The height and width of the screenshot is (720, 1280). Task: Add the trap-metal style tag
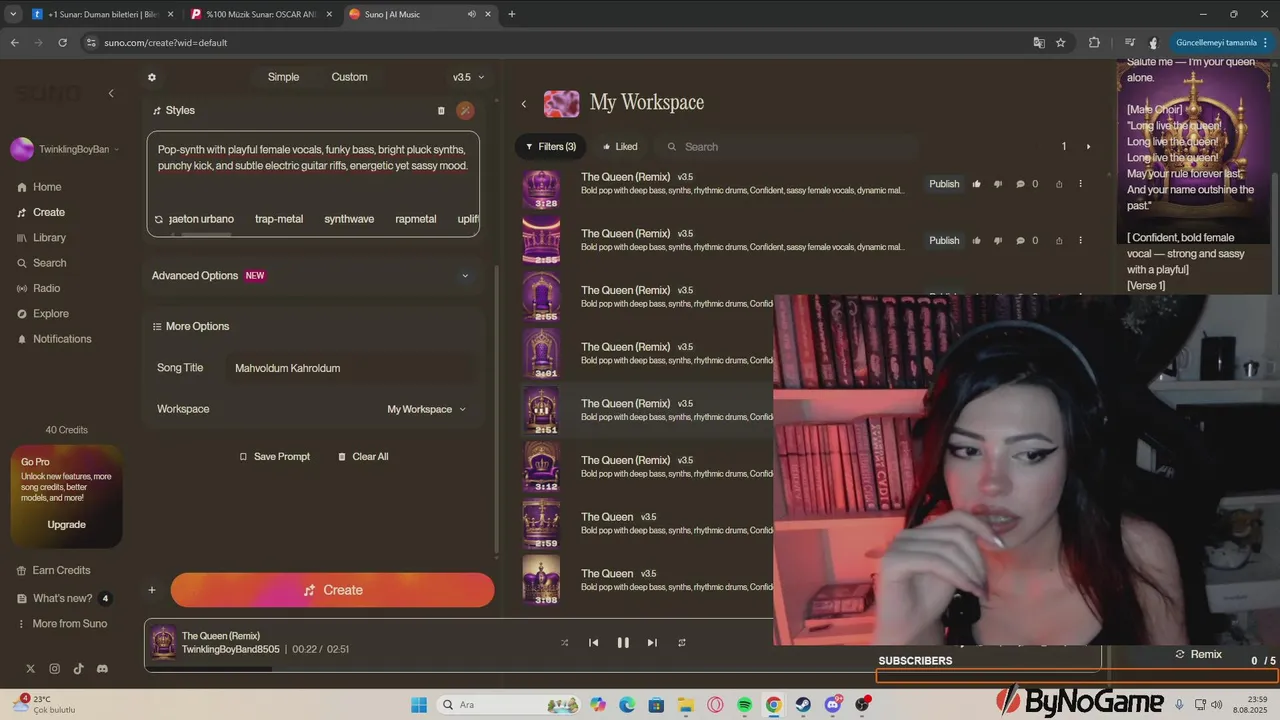tap(279, 219)
